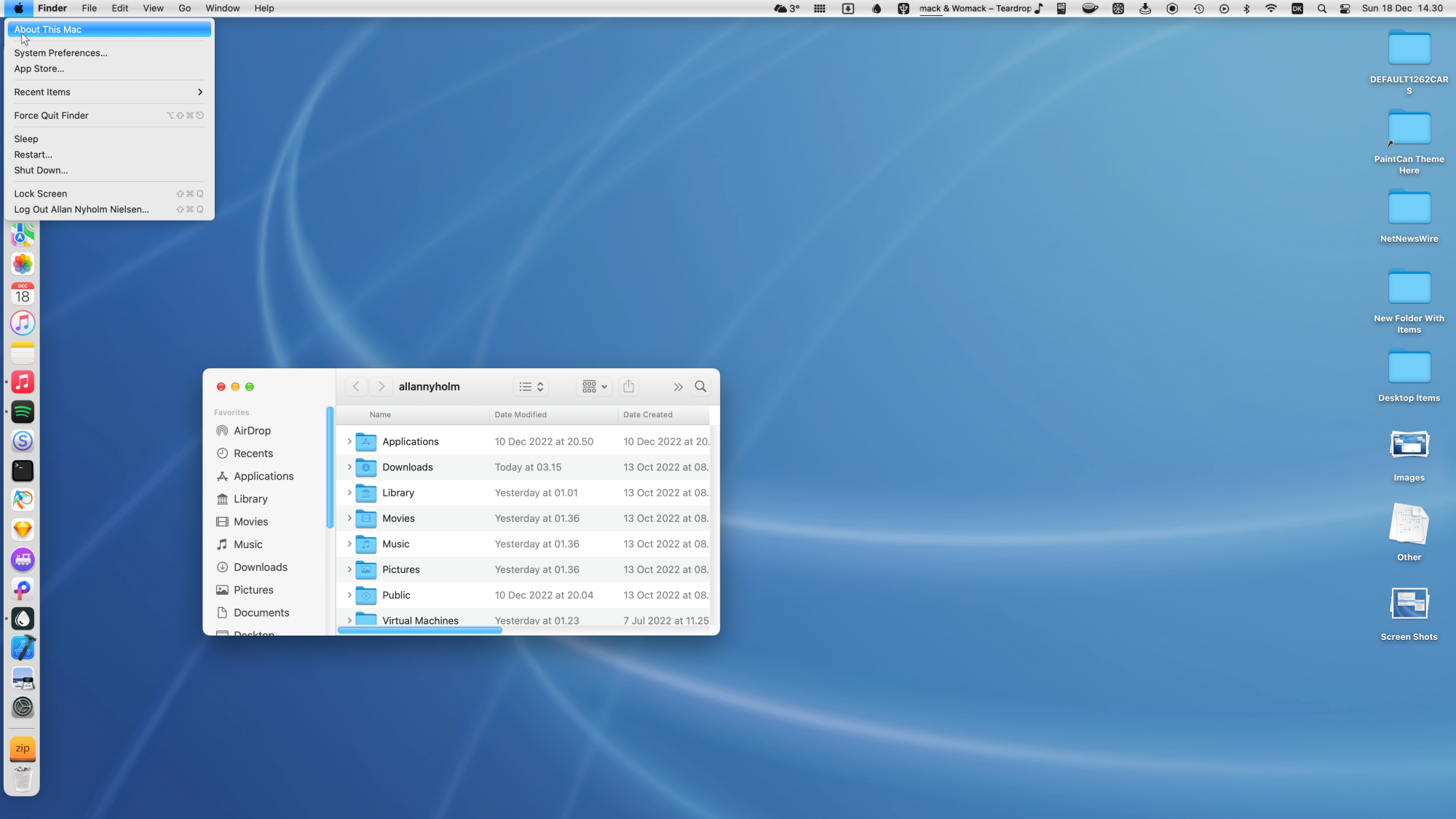Open the group-by dropdown in Finder toolbar

(x=594, y=387)
